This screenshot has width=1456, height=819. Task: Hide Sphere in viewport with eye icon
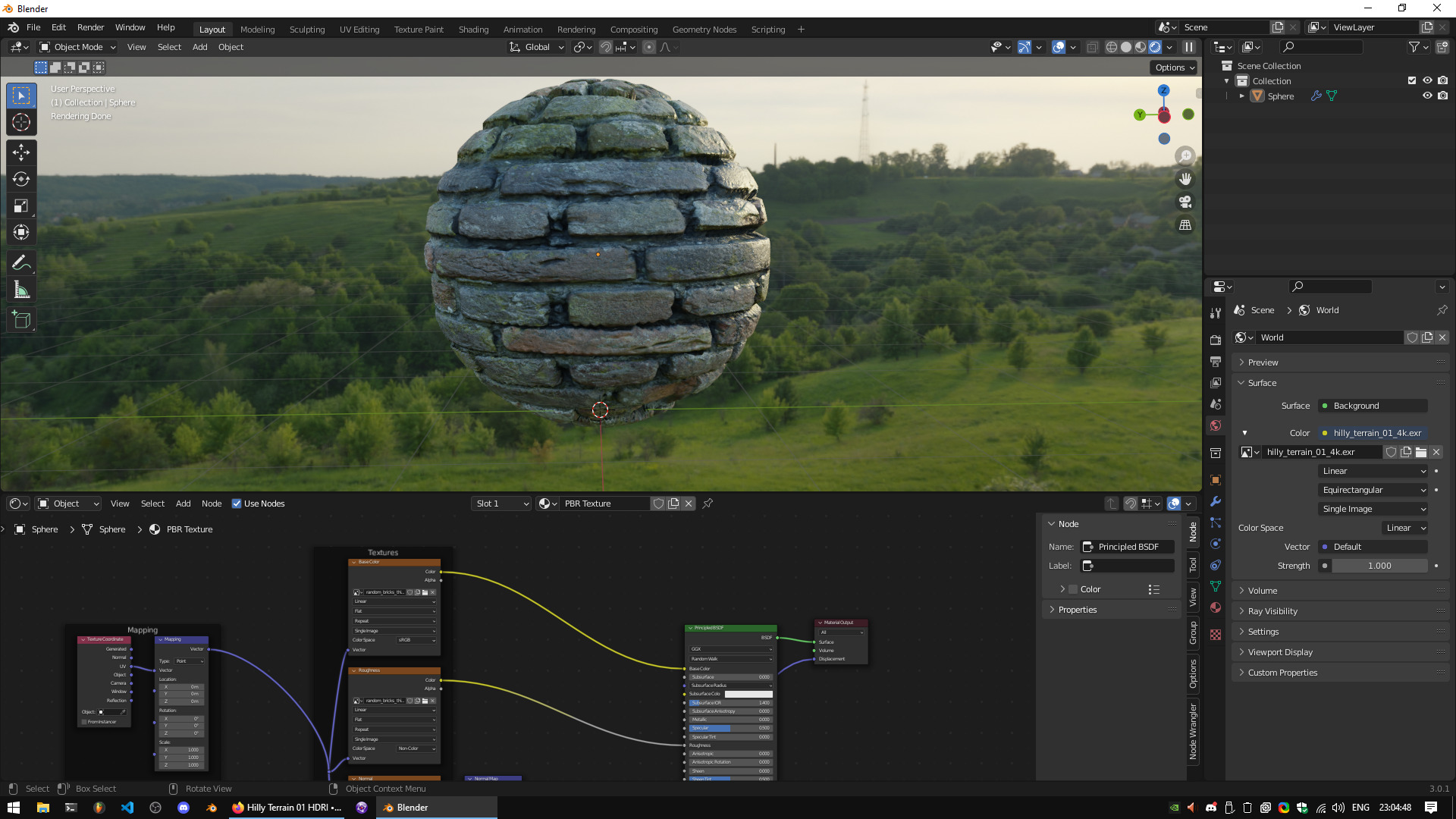(x=1427, y=96)
